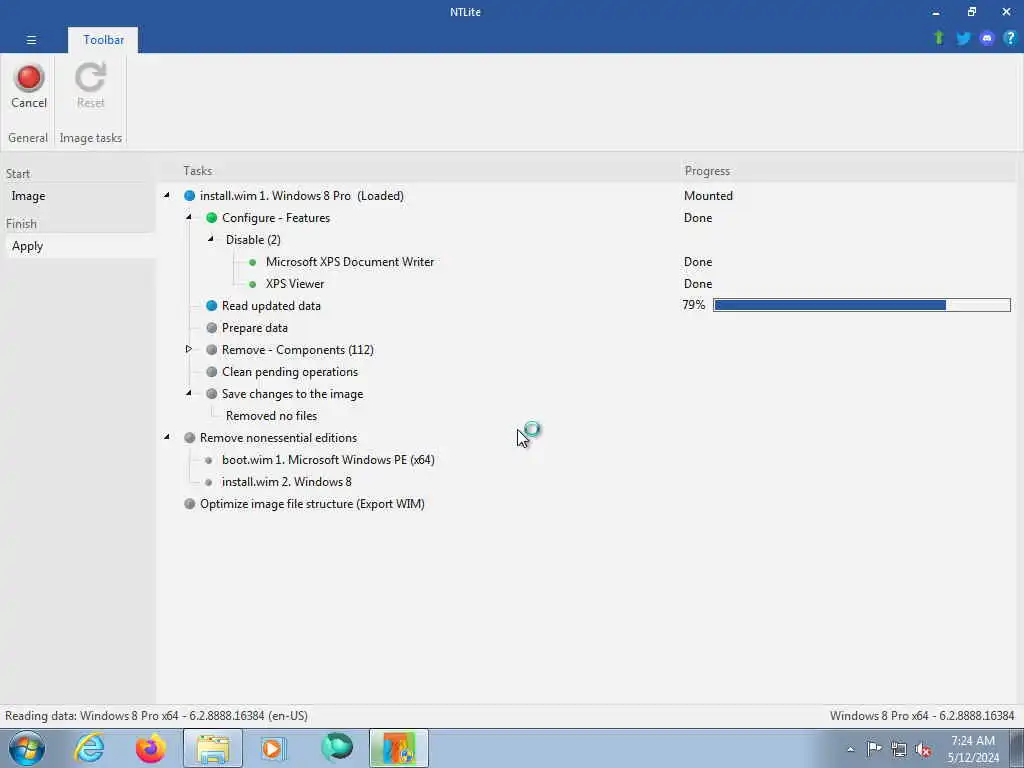Click the Reset icon in the toolbar
Screen dimensions: 1024x768
[90, 86]
